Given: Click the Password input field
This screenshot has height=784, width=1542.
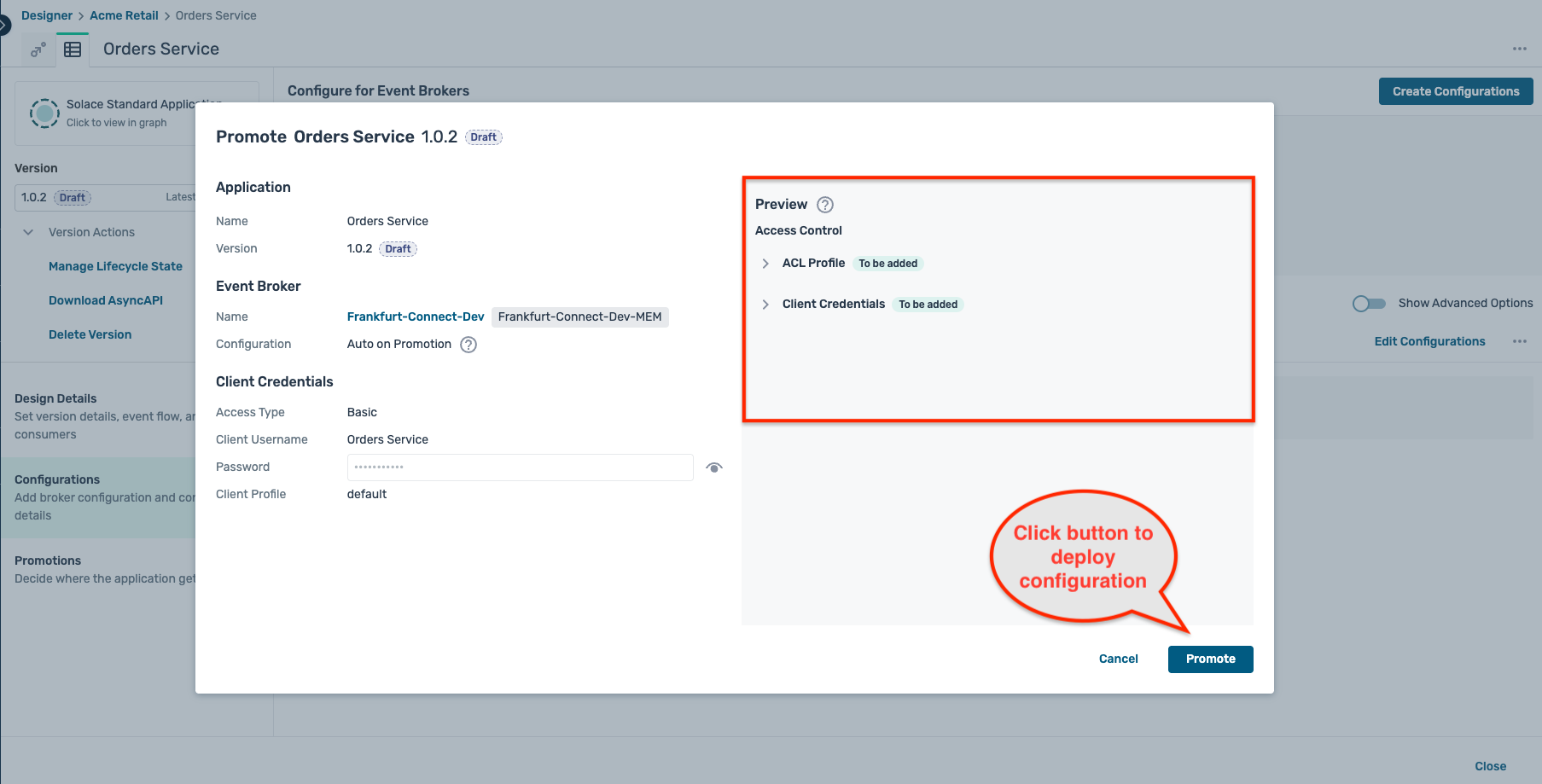Looking at the screenshot, I should pos(519,467).
